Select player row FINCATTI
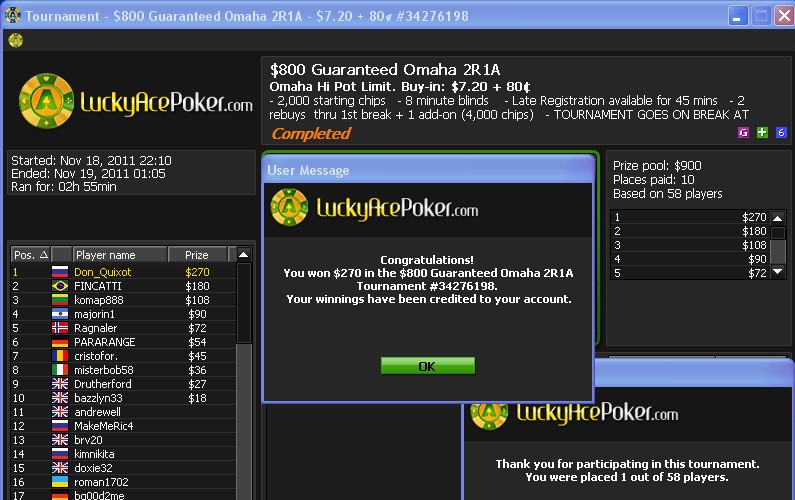 [x=123, y=286]
